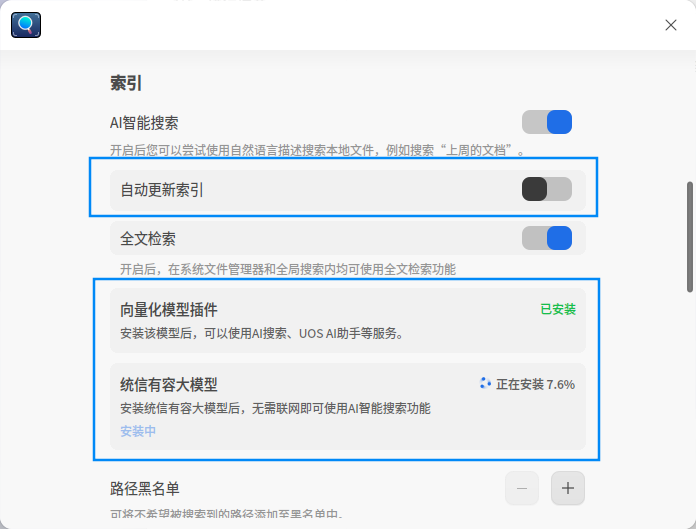Click the 全文检索 label text

tap(148, 239)
